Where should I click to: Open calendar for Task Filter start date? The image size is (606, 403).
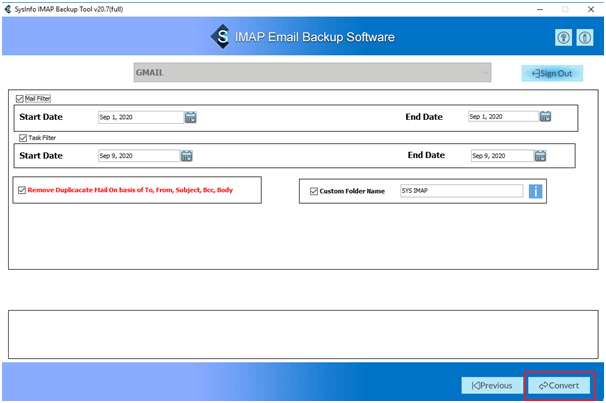coord(186,156)
